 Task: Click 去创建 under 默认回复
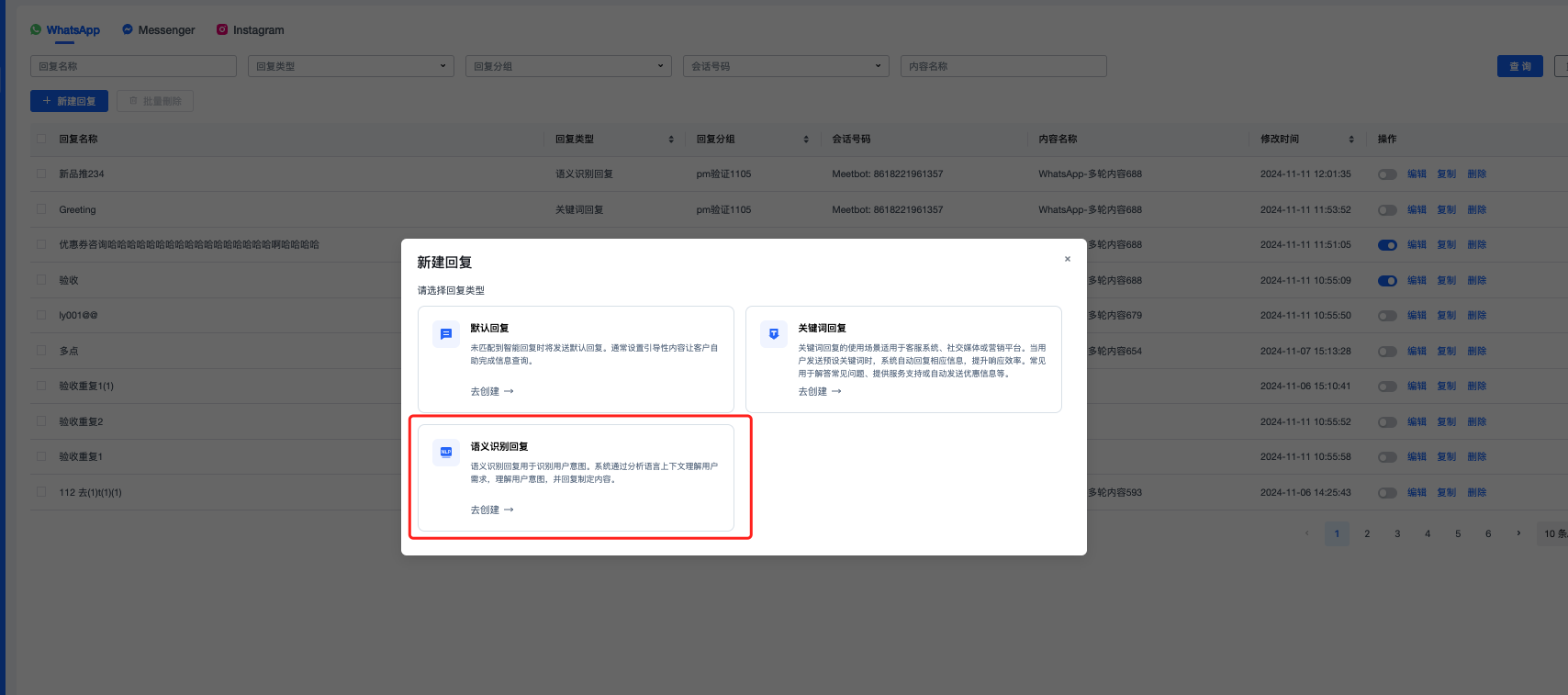492,391
